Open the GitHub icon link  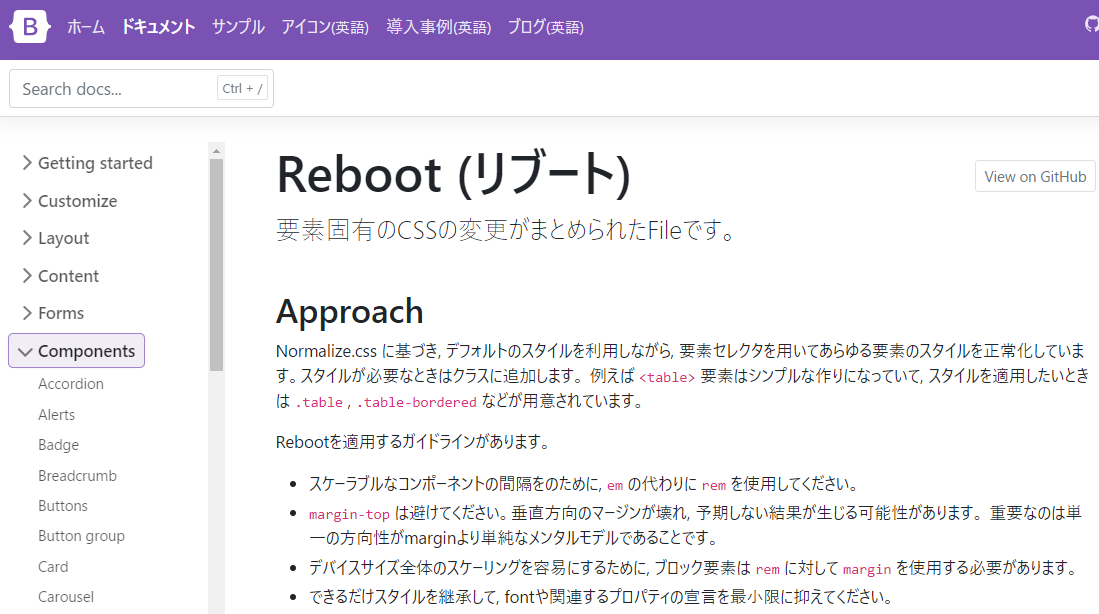click(1091, 24)
